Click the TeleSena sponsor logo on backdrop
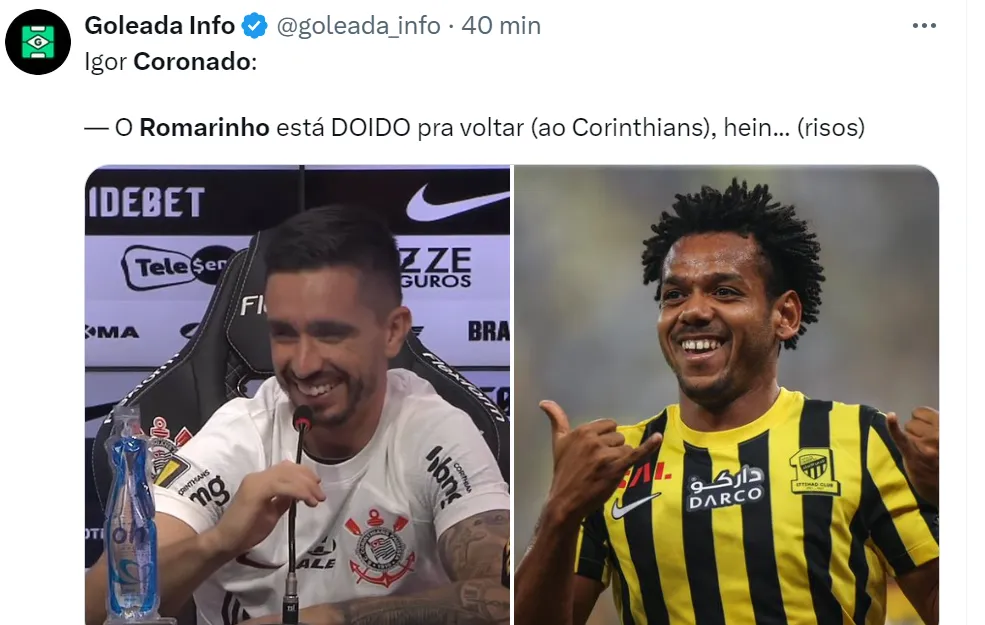 (177, 266)
